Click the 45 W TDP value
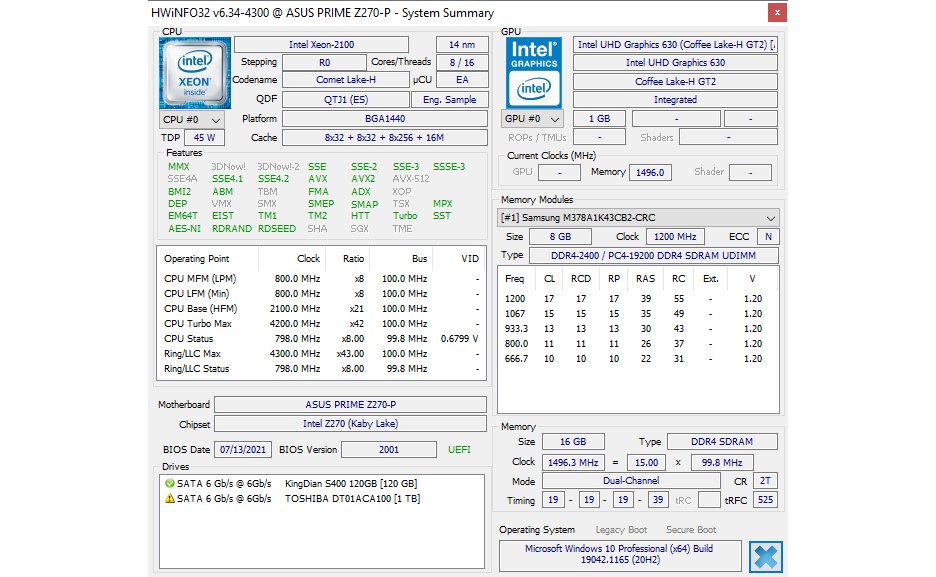Image resolution: width=936 pixels, height=577 pixels. click(204, 137)
